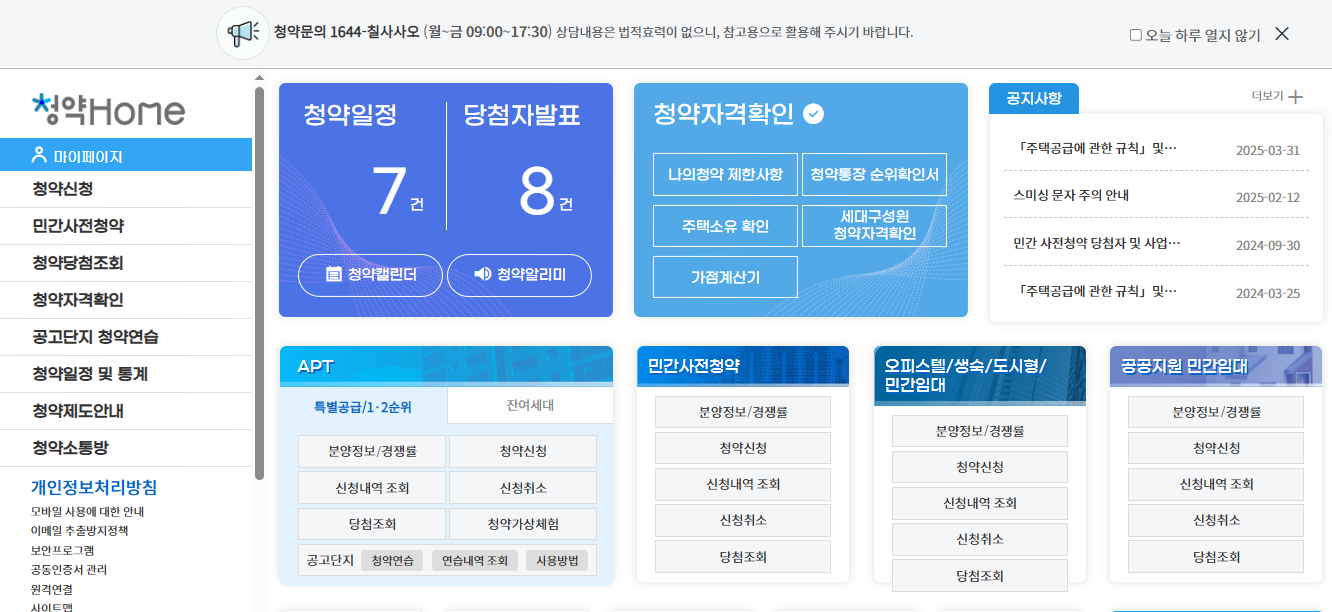Viewport: 1332px width, 612px height.
Task: Open the 청약캘린더 calendar button
Action: 370,275
